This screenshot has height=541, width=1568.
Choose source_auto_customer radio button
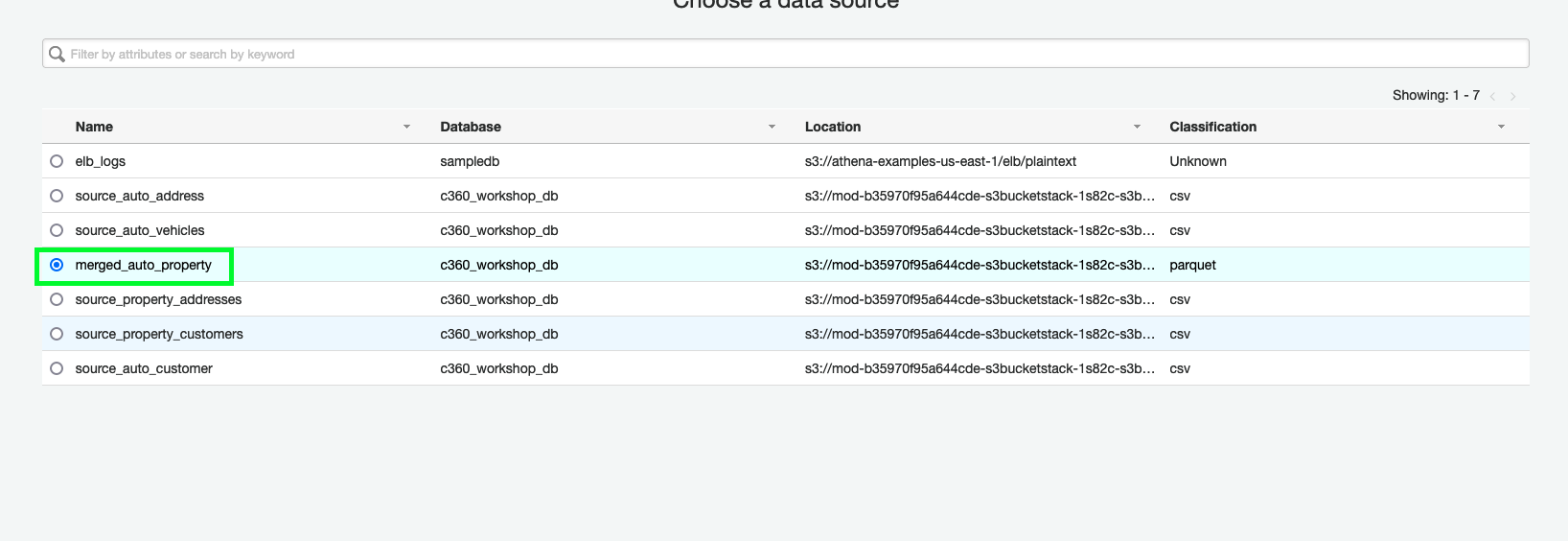coord(57,368)
